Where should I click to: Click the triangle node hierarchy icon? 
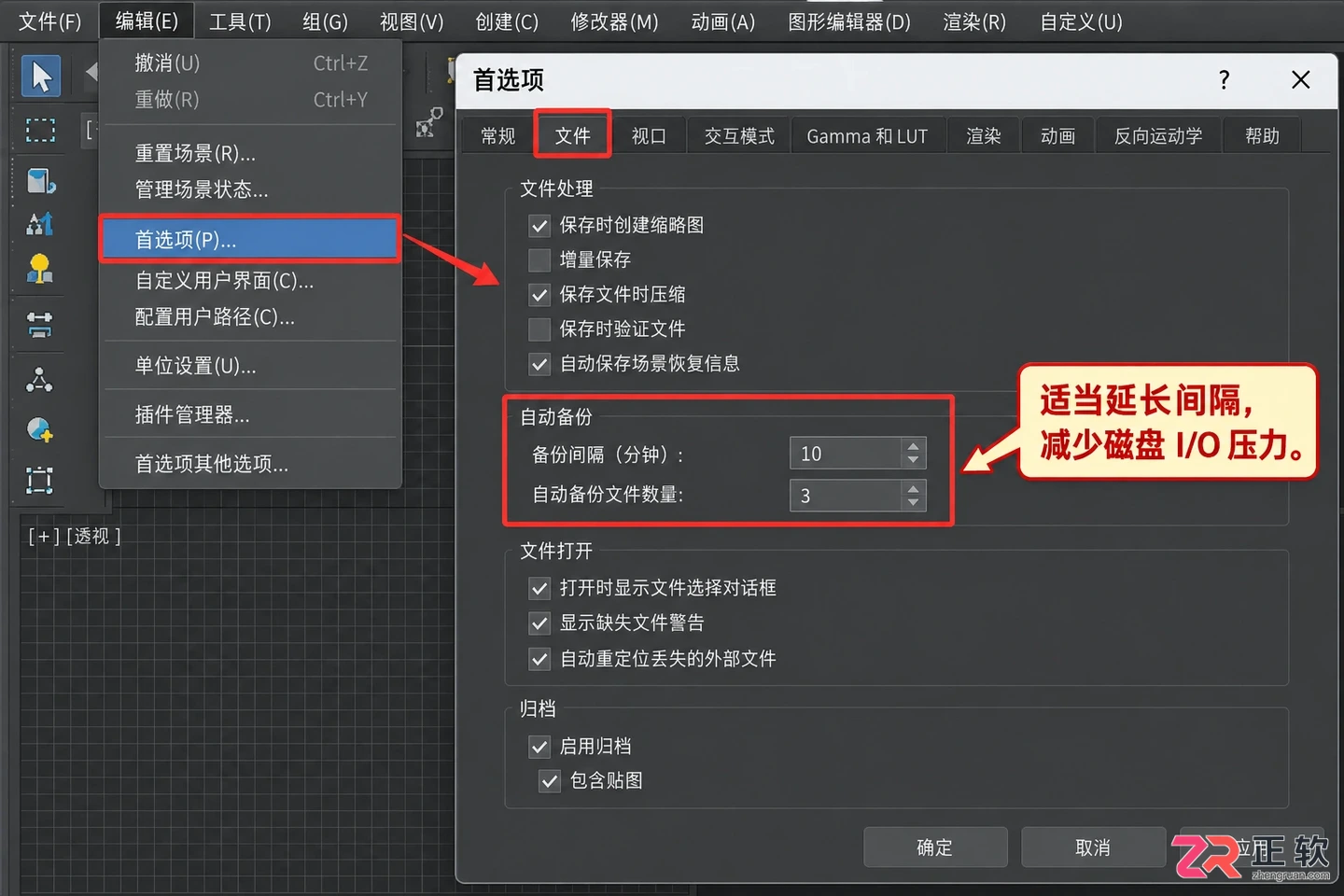39,379
